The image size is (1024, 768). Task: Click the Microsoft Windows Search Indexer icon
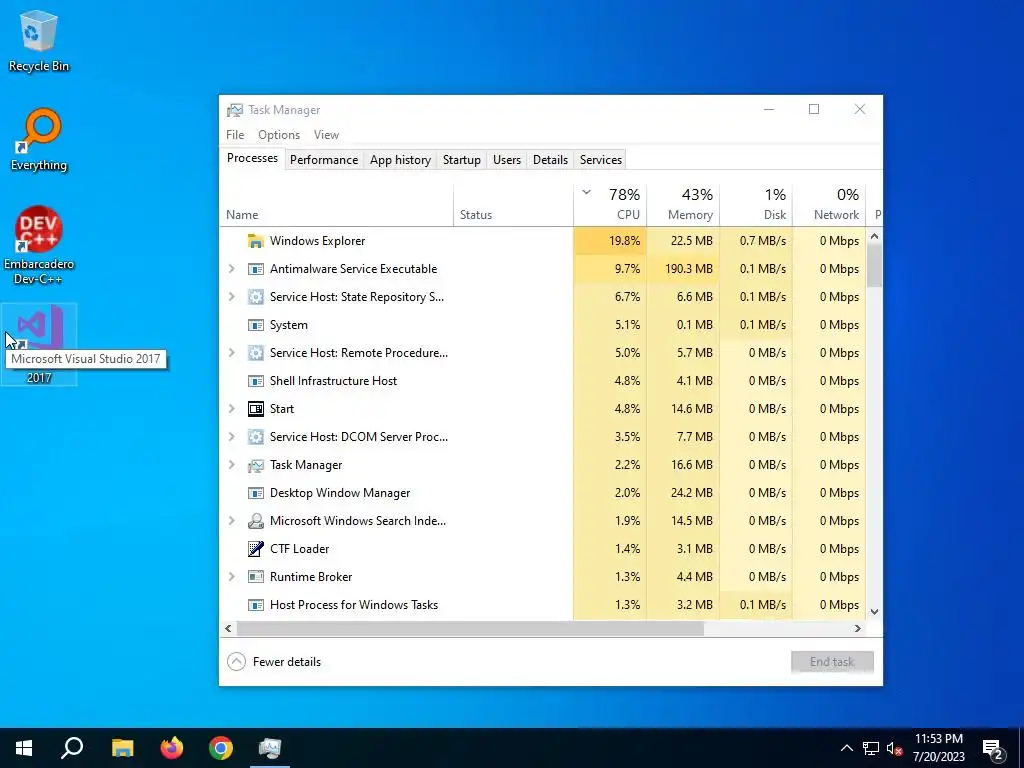(255, 521)
